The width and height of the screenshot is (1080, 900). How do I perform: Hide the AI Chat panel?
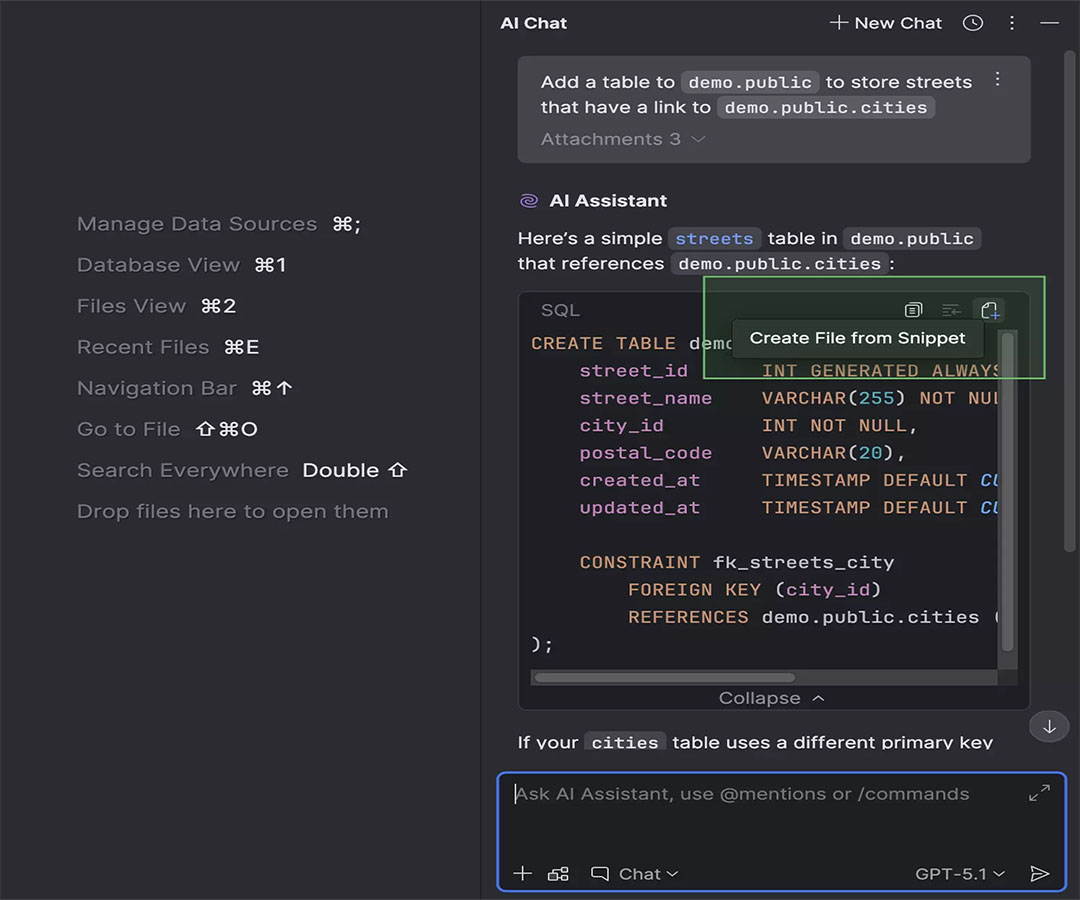click(x=1049, y=23)
